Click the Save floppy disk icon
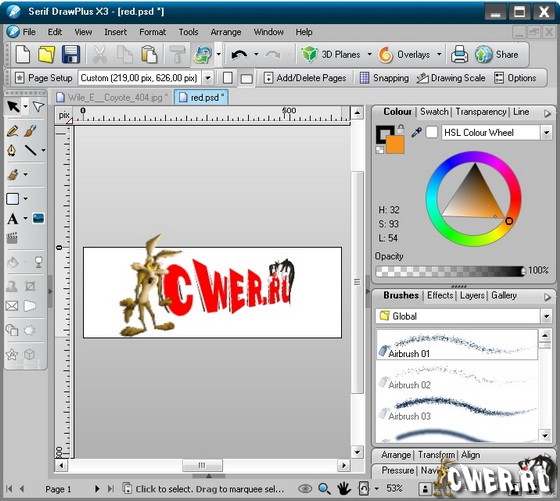 (71, 55)
